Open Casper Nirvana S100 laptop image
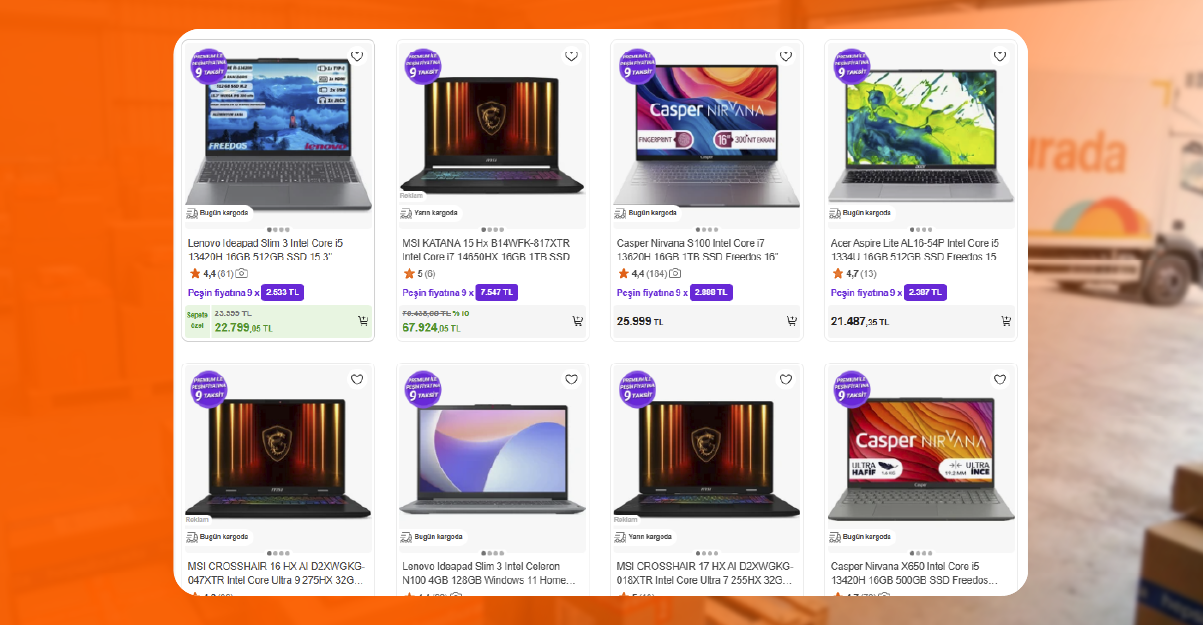 (x=706, y=128)
